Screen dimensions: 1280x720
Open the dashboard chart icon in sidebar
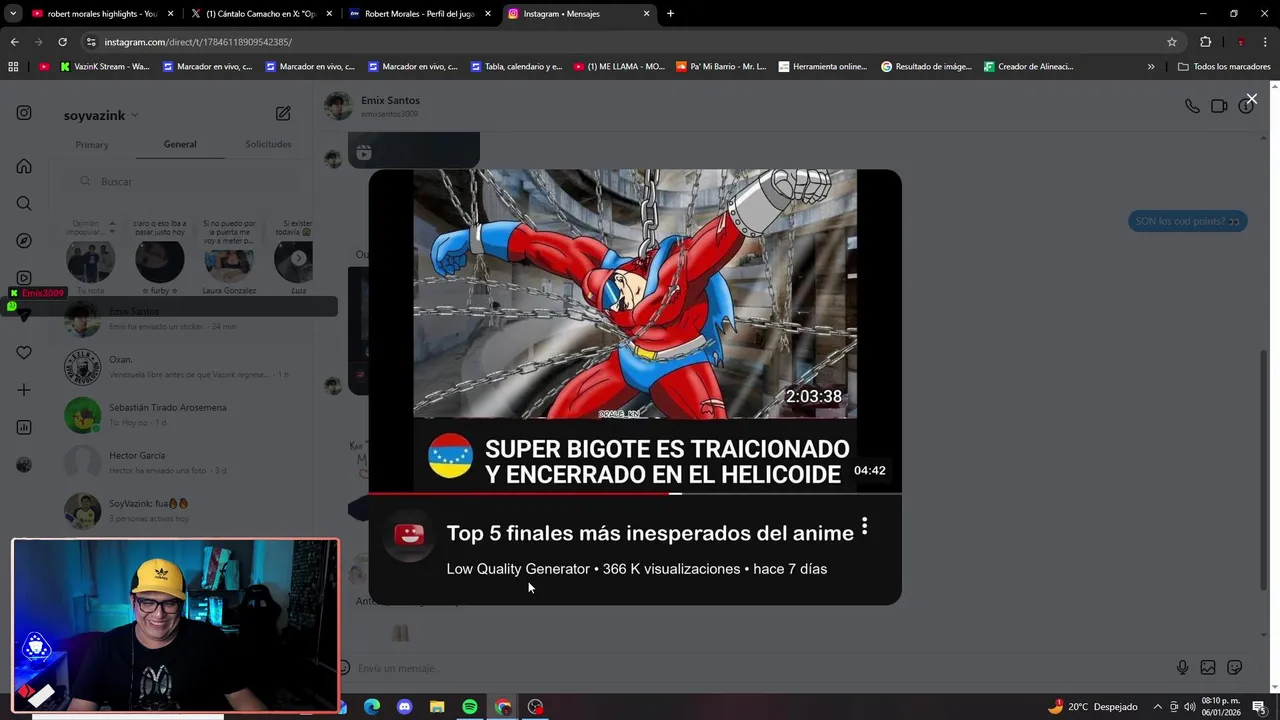click(24, 427)
